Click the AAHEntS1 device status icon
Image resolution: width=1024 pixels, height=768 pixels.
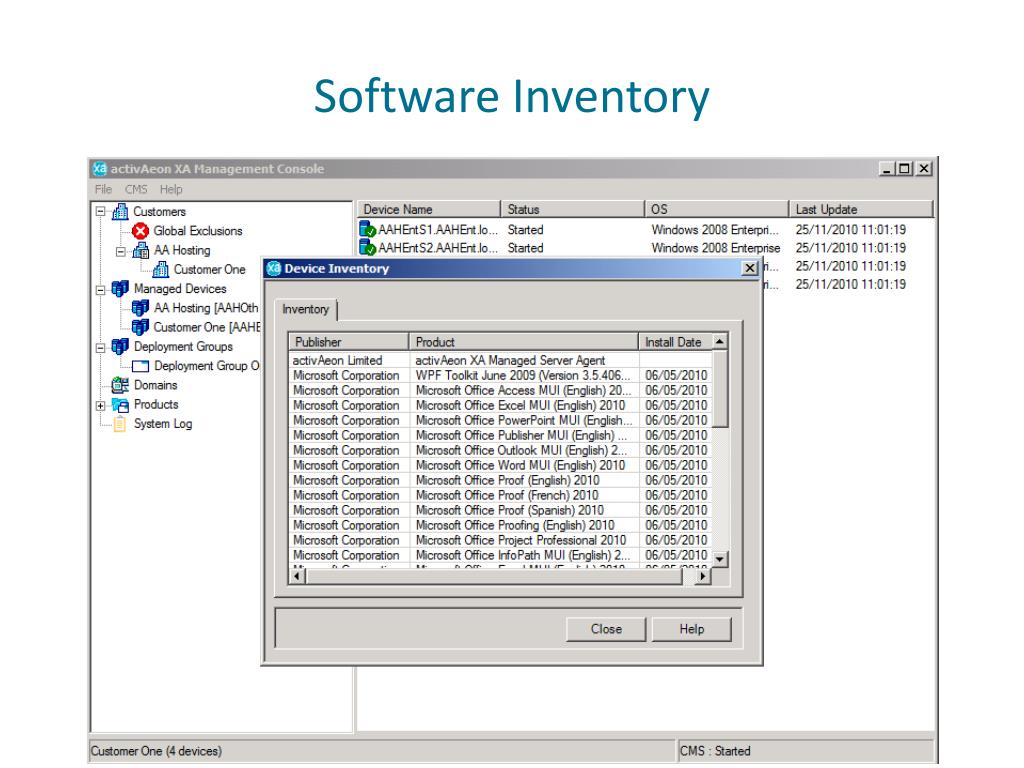(x=368, y=229)
